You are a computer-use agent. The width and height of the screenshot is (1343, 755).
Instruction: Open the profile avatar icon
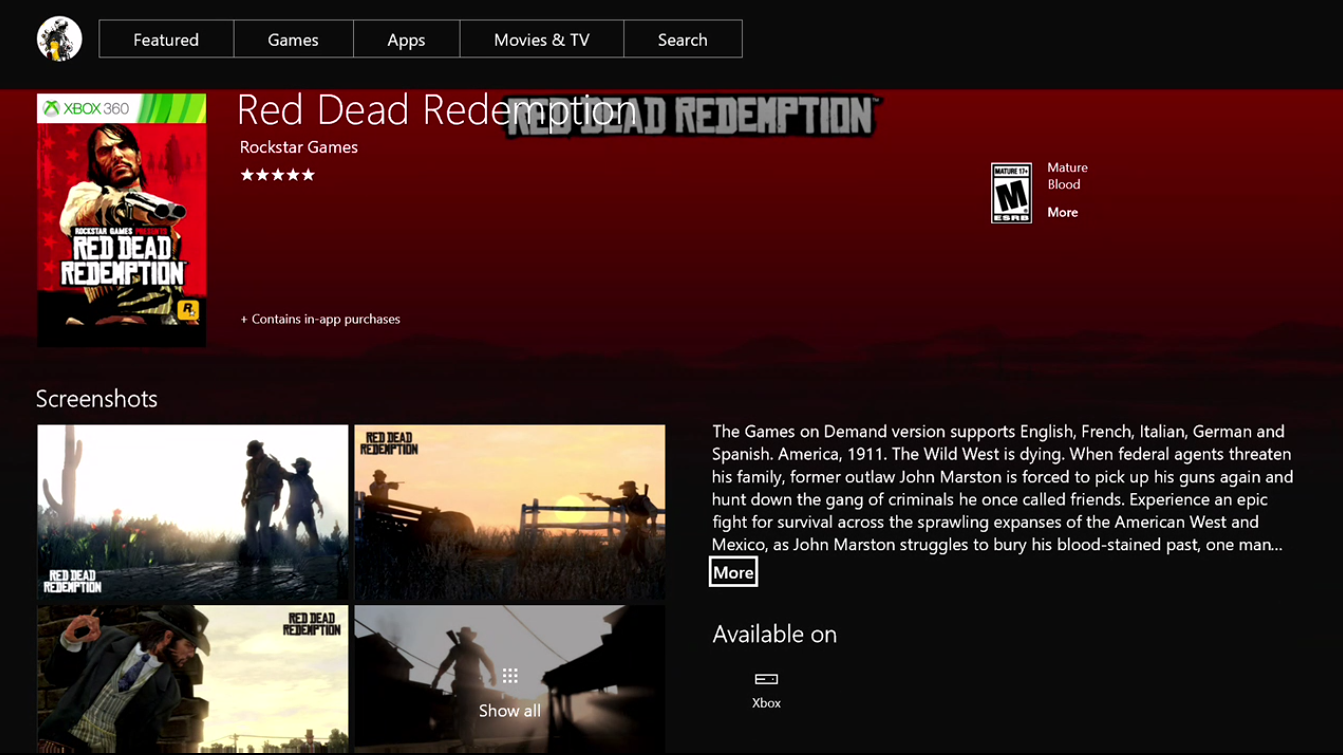pyautogui.click(x=59, y=39)
